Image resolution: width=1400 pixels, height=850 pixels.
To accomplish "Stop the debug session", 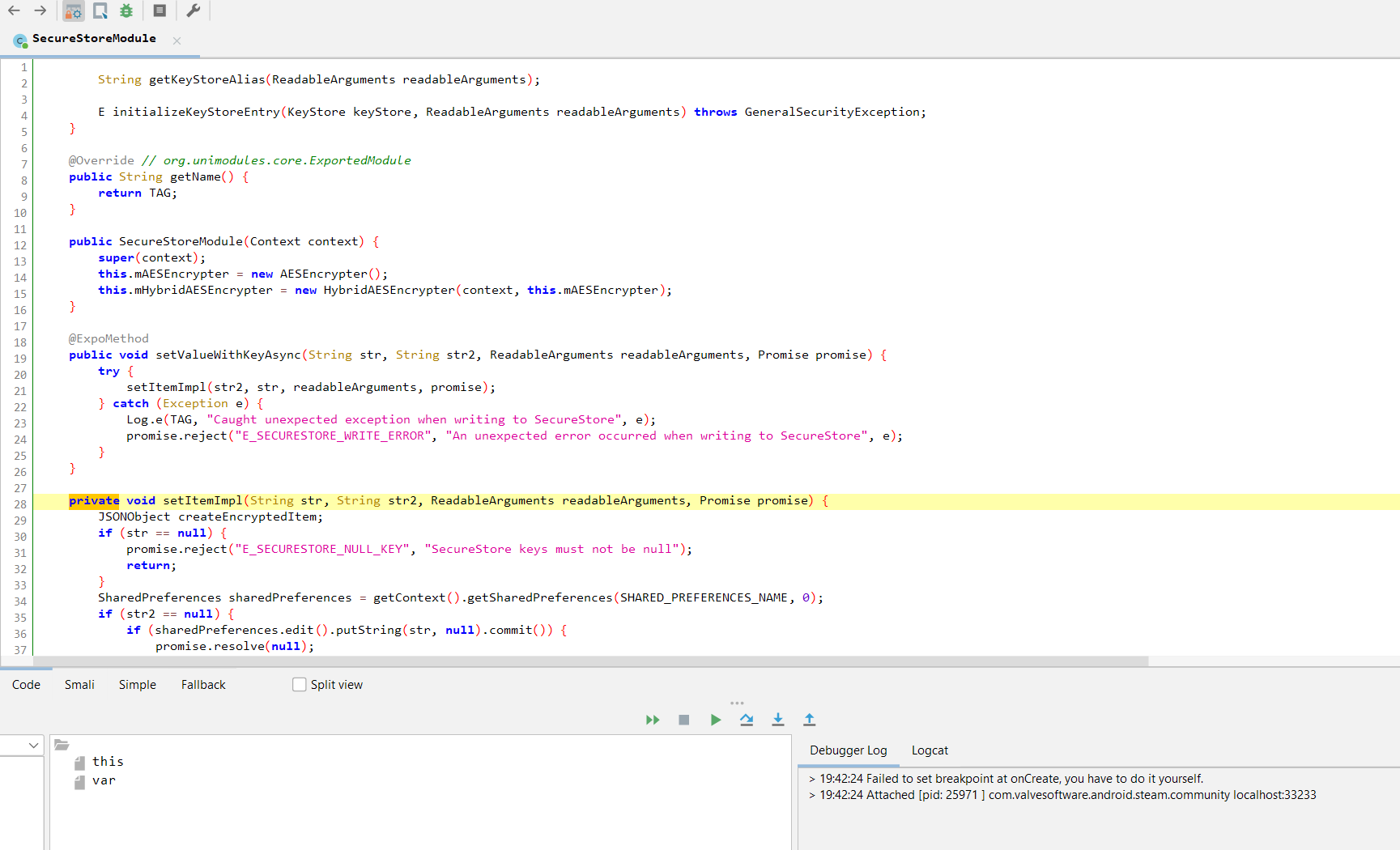I will pos(683,720).
